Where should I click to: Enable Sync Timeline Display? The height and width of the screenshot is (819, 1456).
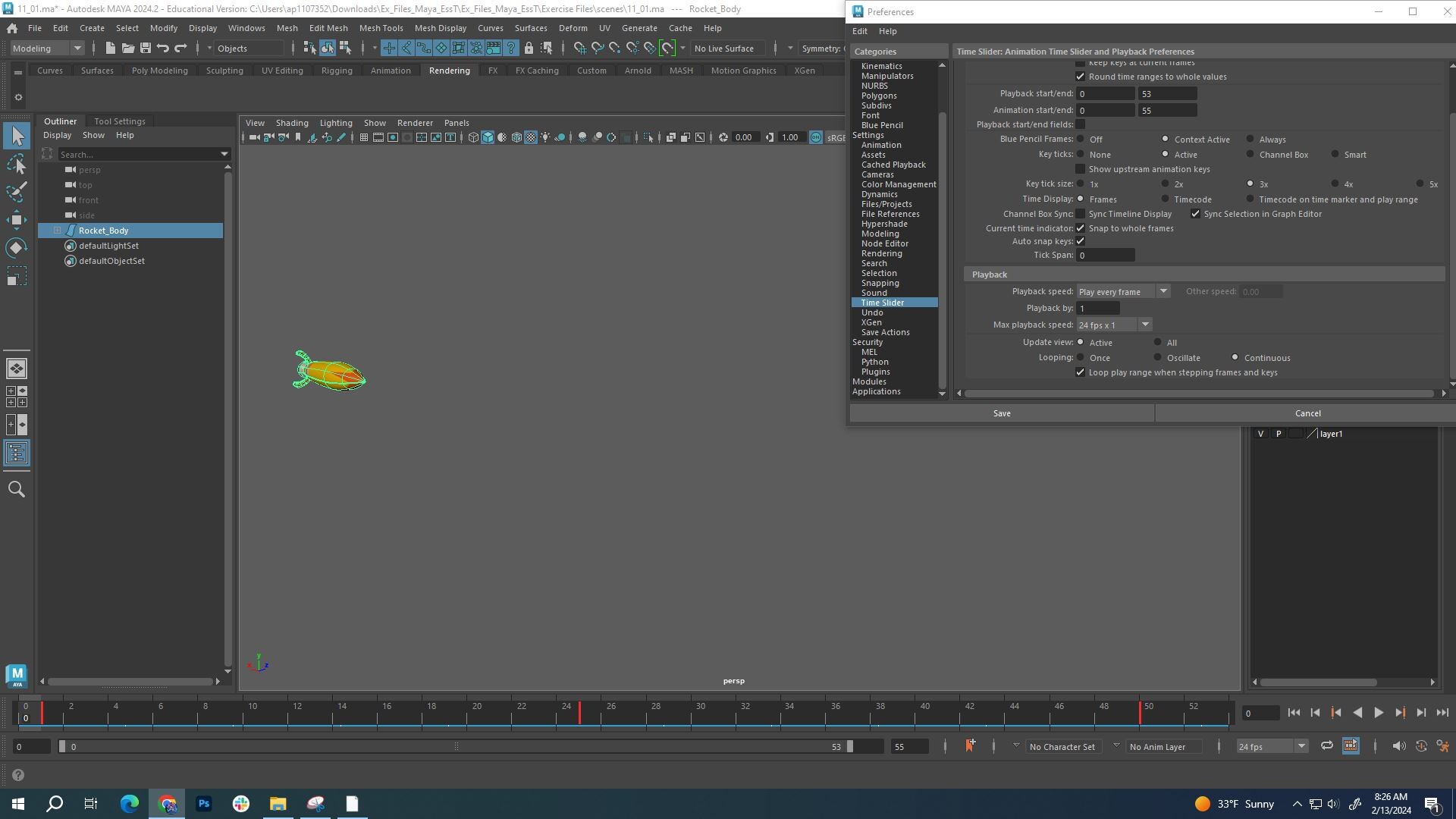(x=1080, y=214)
